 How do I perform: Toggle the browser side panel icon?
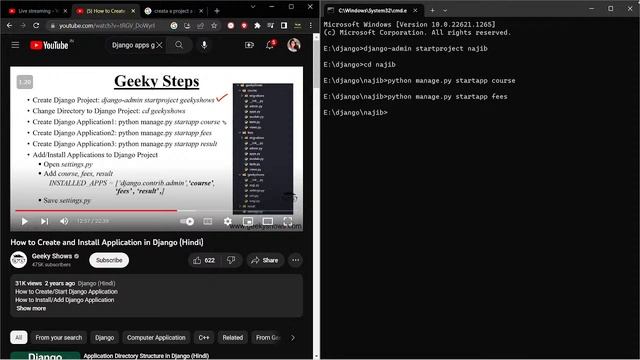point(284,25)
